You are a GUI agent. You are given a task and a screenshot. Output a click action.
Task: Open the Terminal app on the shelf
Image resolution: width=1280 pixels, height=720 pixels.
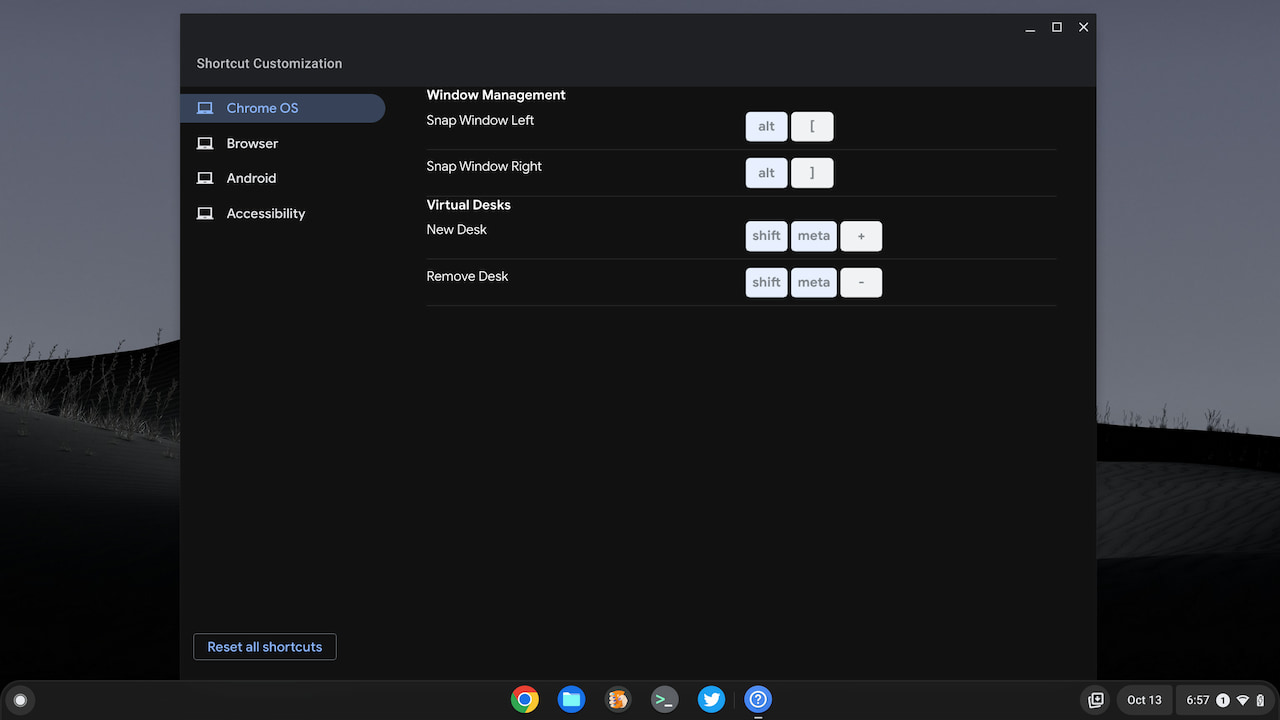coord(664,699)
